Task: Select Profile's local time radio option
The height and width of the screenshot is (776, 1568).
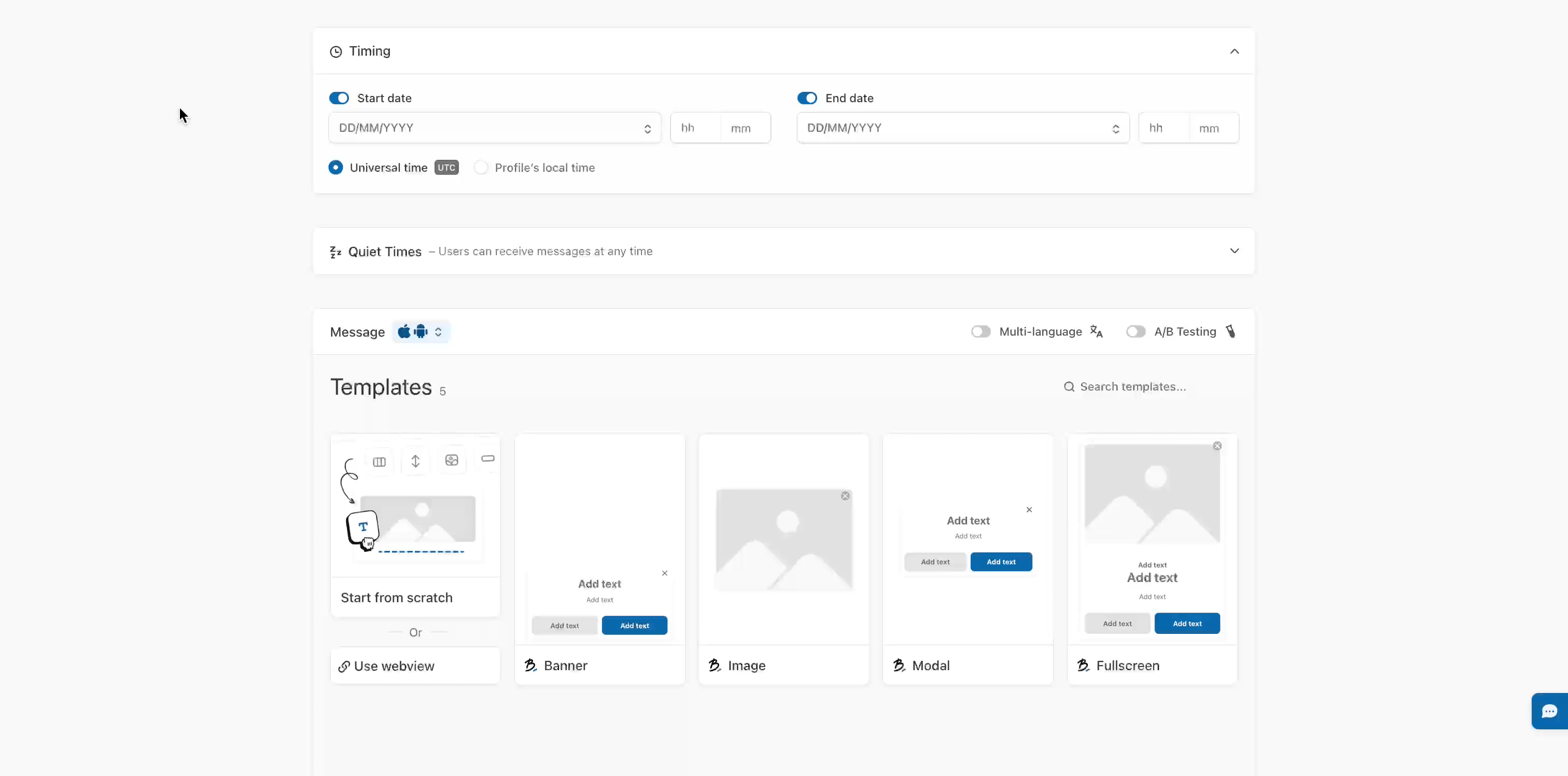Action: pyautogui.click(x=481, y=168)
